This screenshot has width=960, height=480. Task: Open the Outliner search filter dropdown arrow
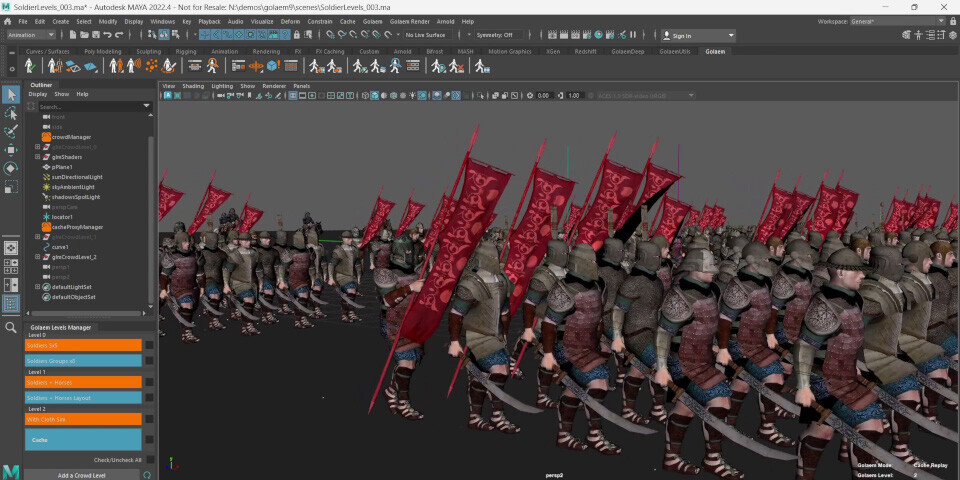point(146,107)
